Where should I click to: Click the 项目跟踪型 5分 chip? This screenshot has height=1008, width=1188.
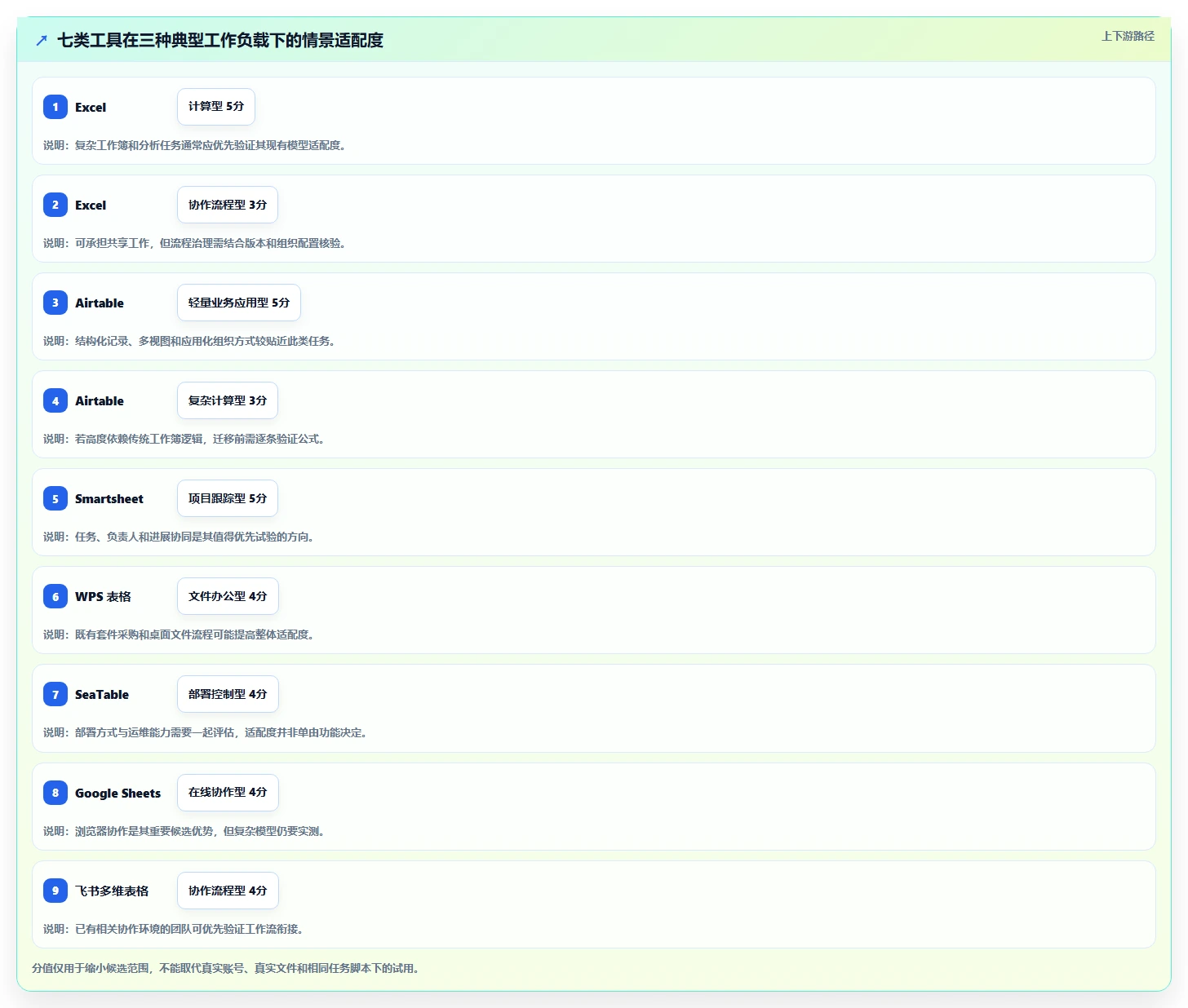pos(228,498)
